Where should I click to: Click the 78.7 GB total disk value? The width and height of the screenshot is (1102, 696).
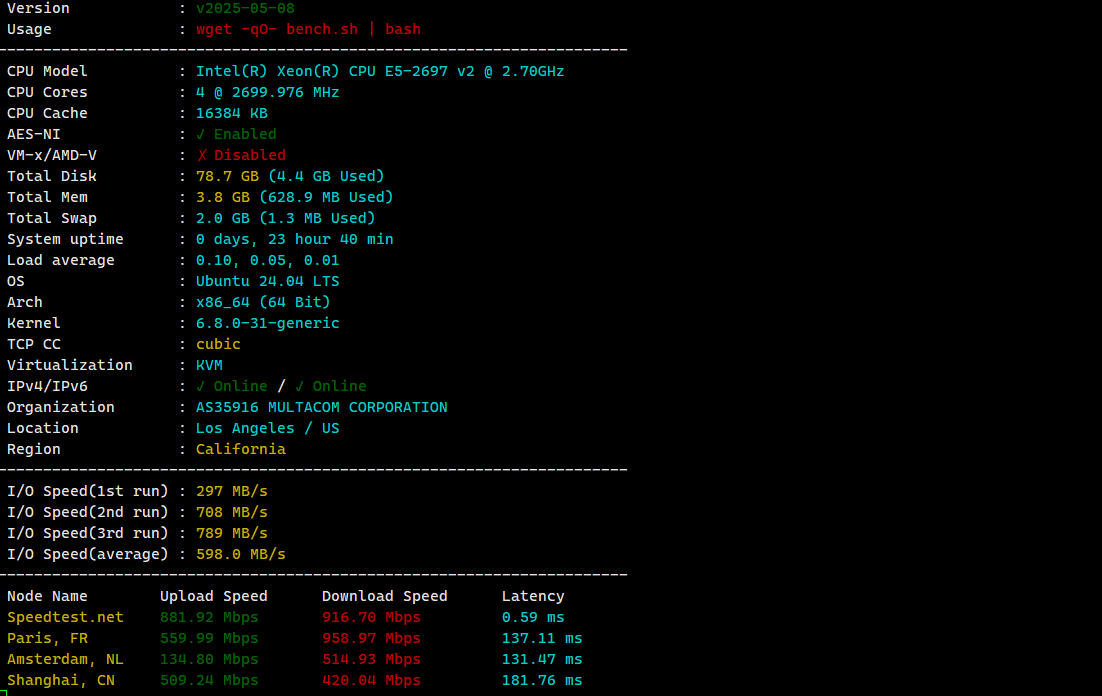tap(222, 176)
